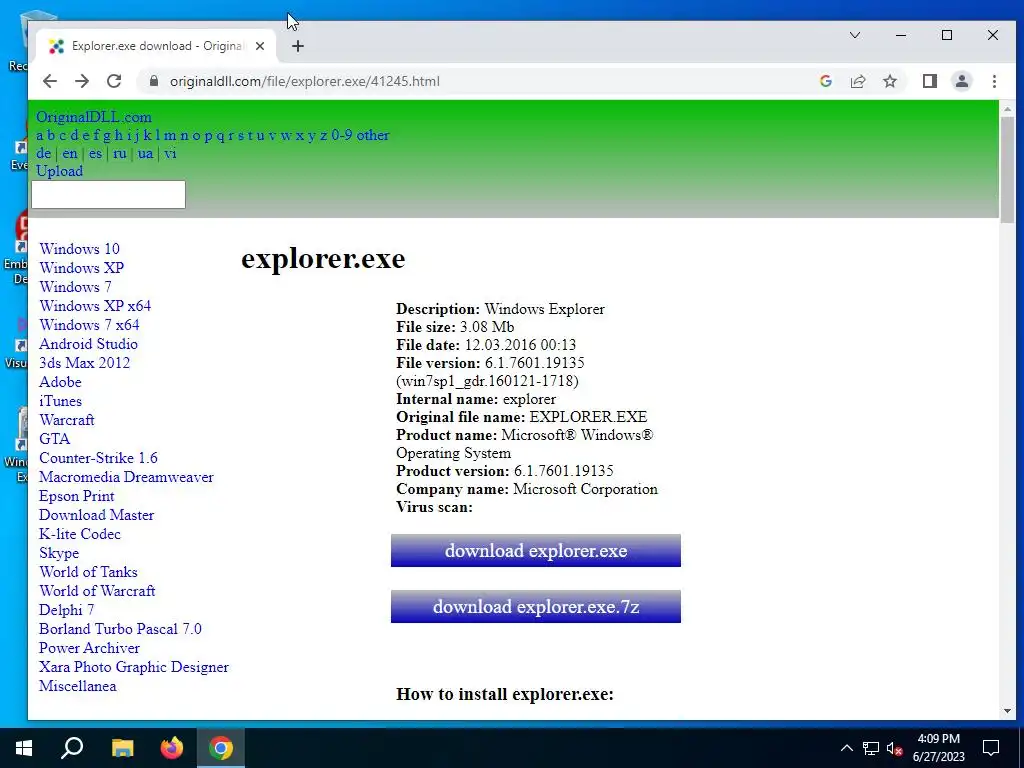Open the 0-9 file index link
Screen dimensions: 1024x768
342,135
